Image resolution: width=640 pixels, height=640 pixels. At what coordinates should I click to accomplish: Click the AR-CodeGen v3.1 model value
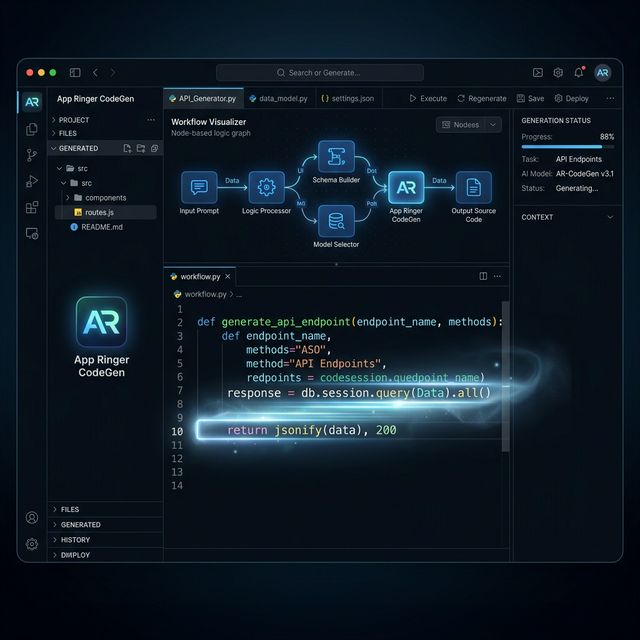(584, 174)
